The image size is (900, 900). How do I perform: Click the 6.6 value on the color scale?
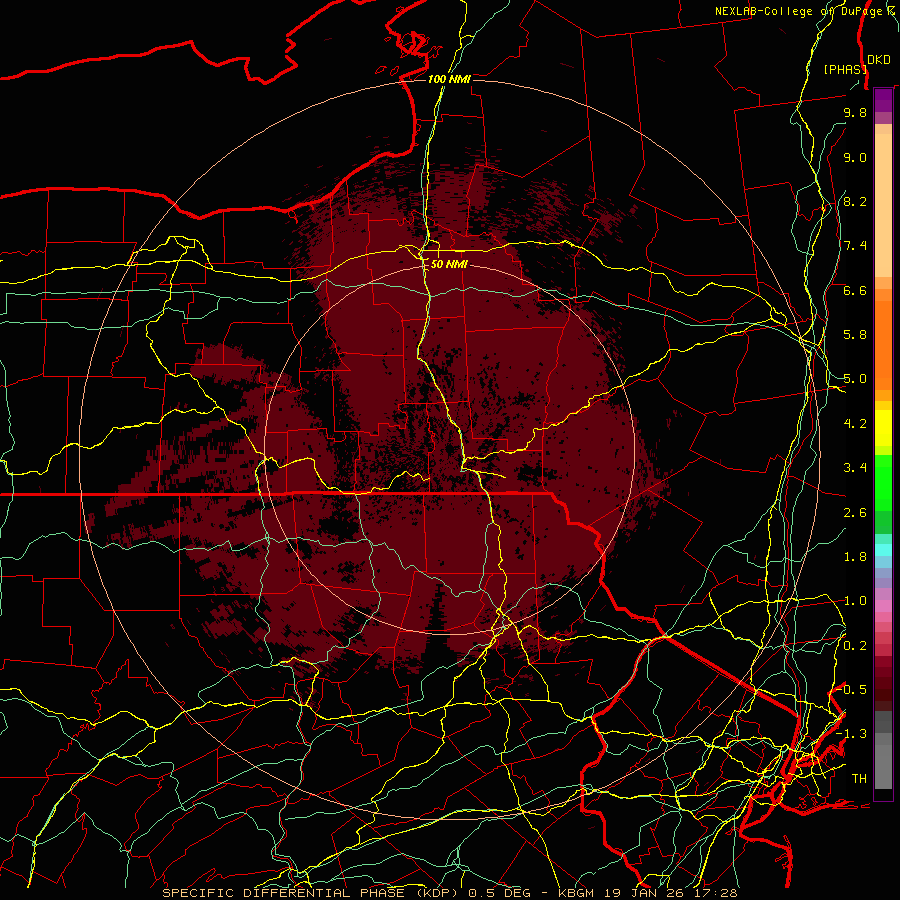point(855,290)
